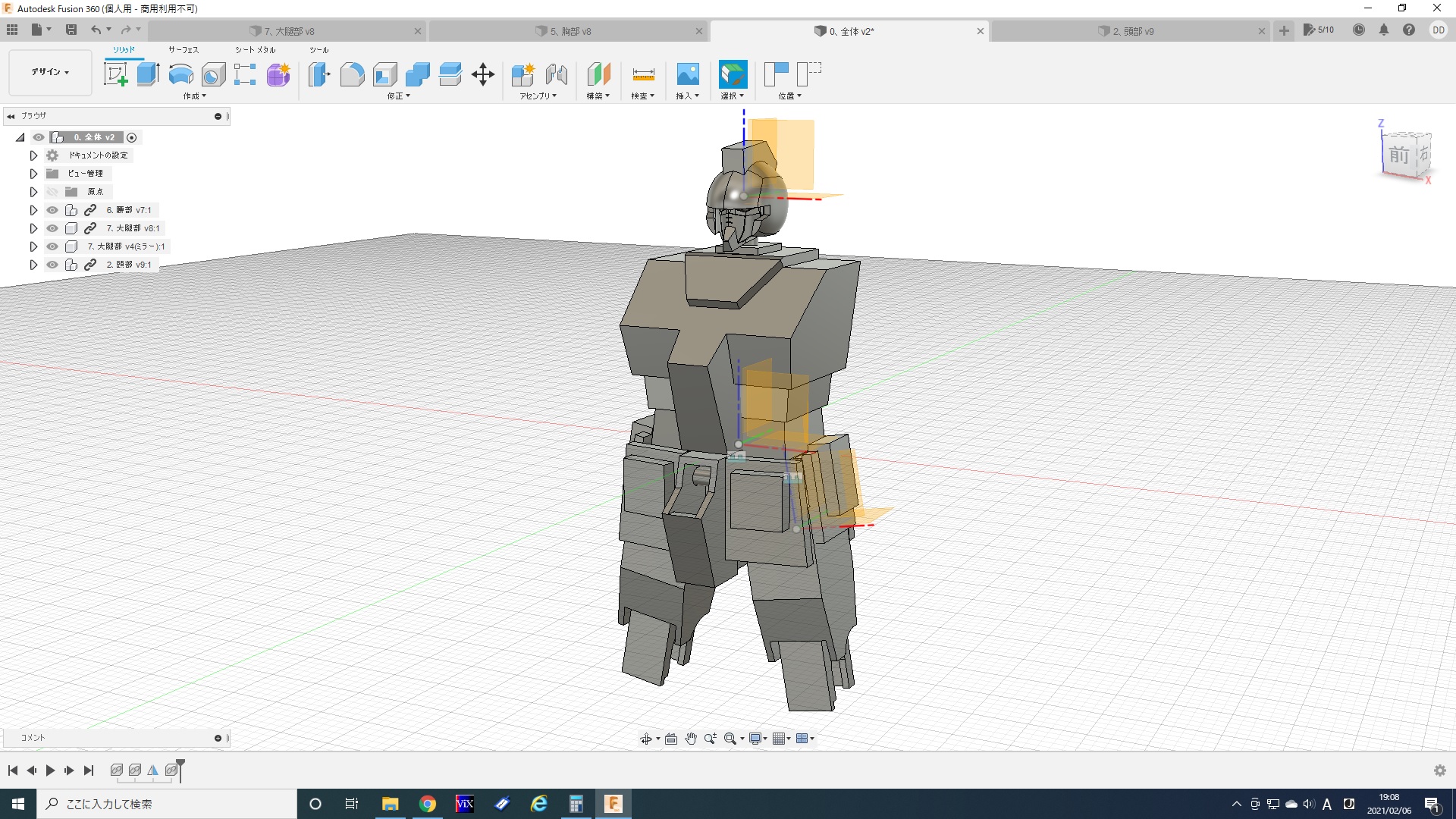The image size is (1456, 819).
Task: Click the Joint tool in Assembly group
Action: [557, 74]
